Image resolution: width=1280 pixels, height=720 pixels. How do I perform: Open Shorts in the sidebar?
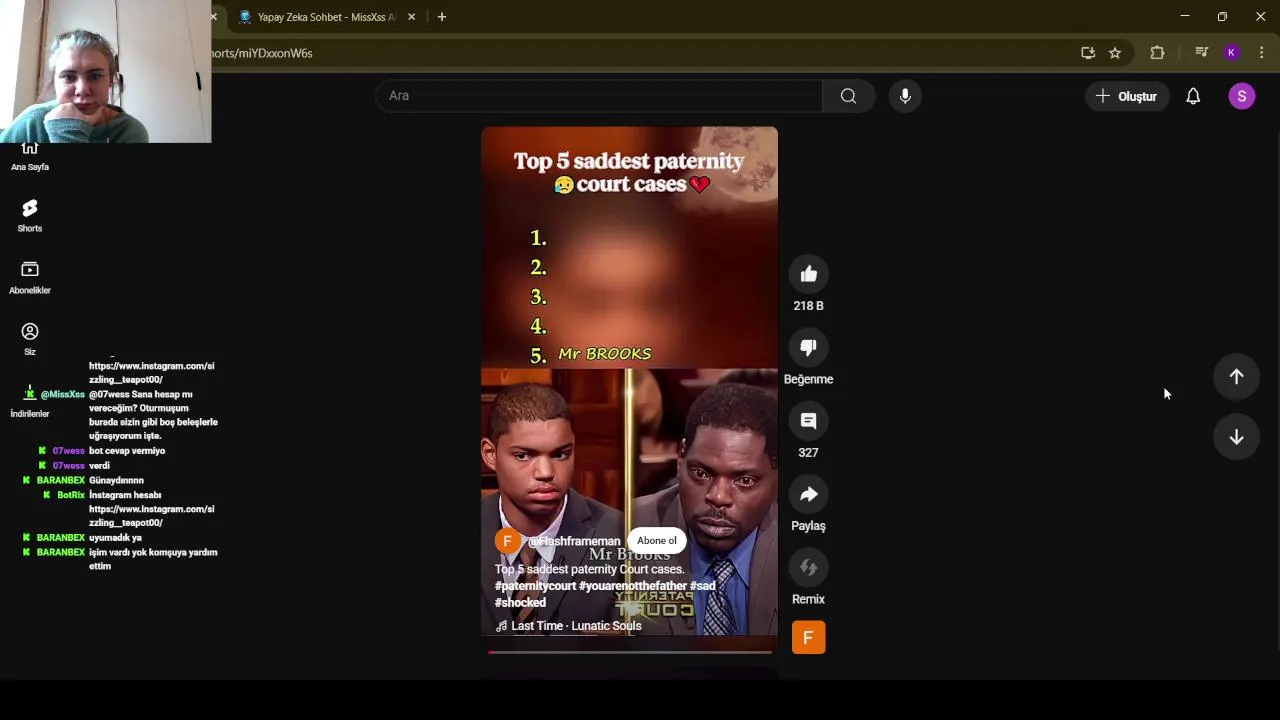pyautogui.click(x=30, y=215)
